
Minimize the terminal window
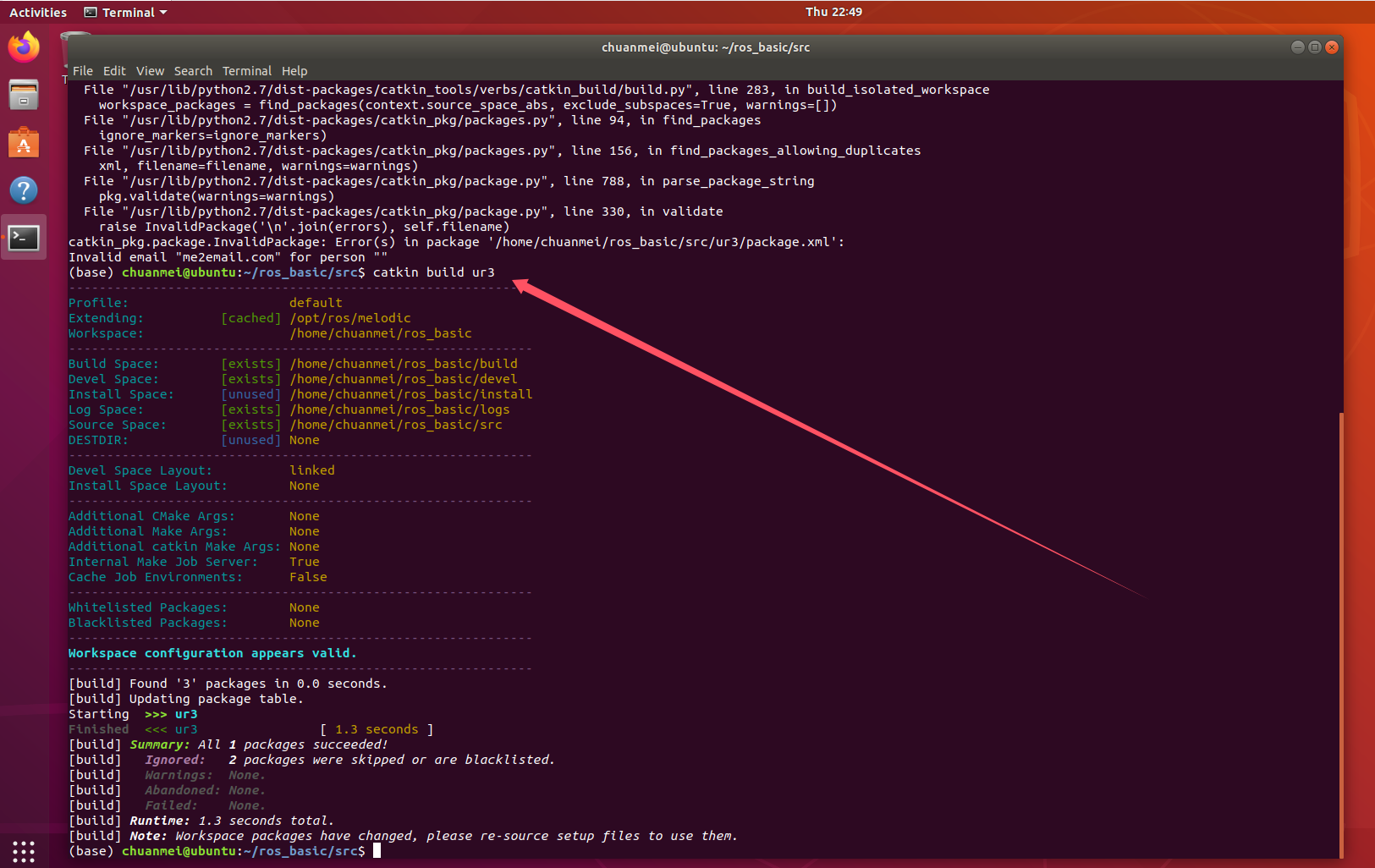coord(1296,47)
